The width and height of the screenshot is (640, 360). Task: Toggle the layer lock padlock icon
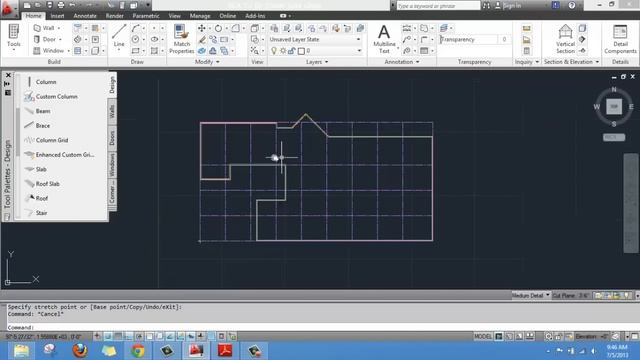(292, 51)
